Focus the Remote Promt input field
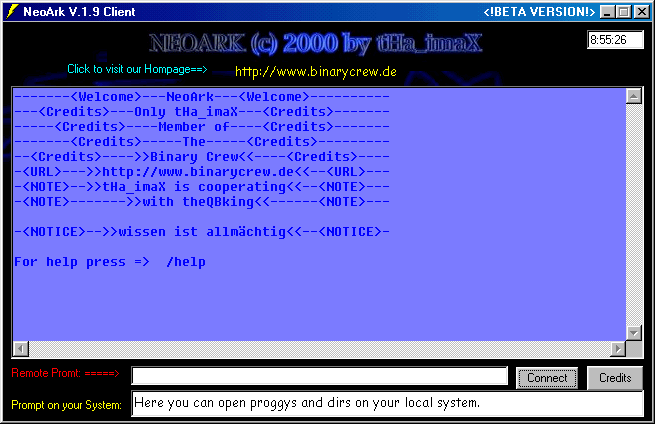The width and height of the screenshot is (655, 424). [320, 376]
